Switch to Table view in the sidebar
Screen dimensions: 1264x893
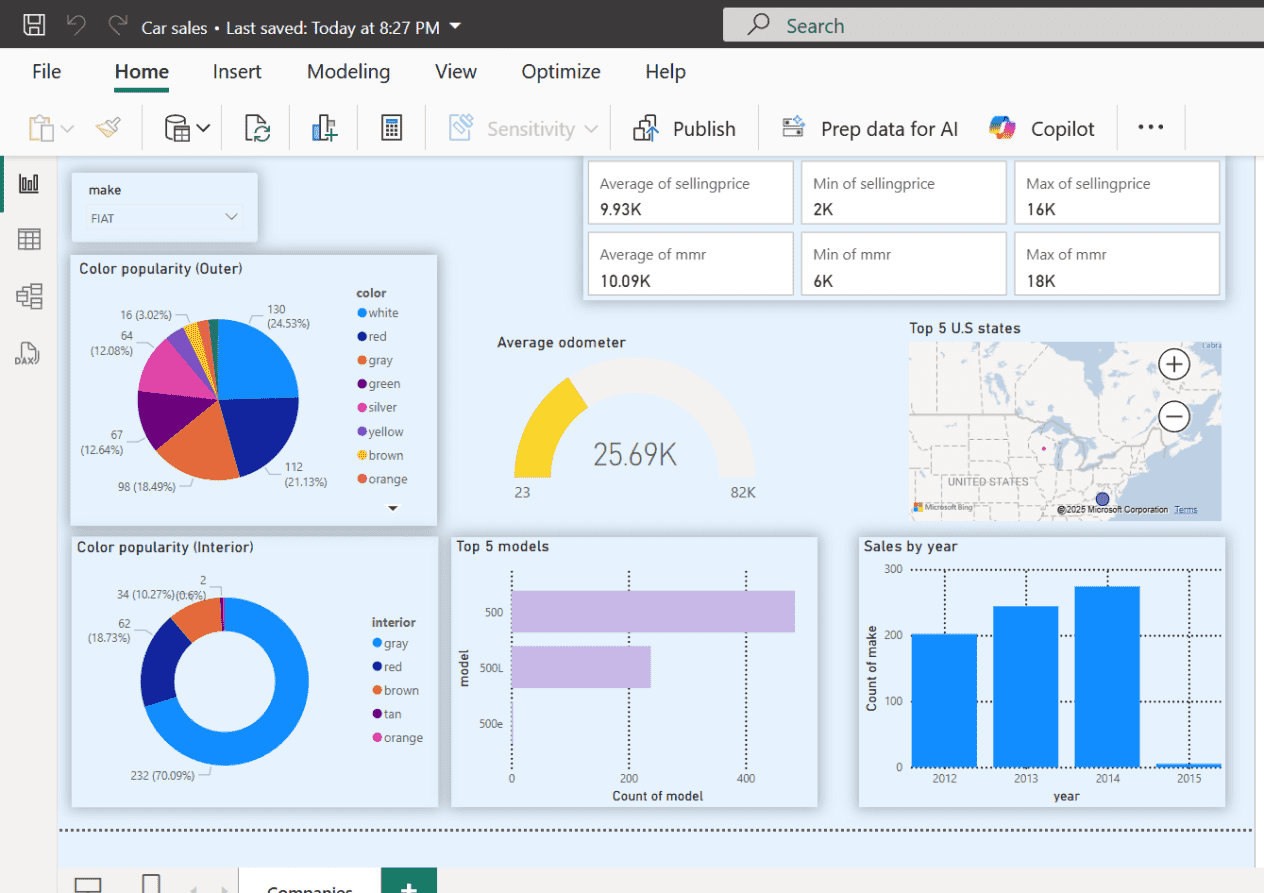click(x=29, y=239)
